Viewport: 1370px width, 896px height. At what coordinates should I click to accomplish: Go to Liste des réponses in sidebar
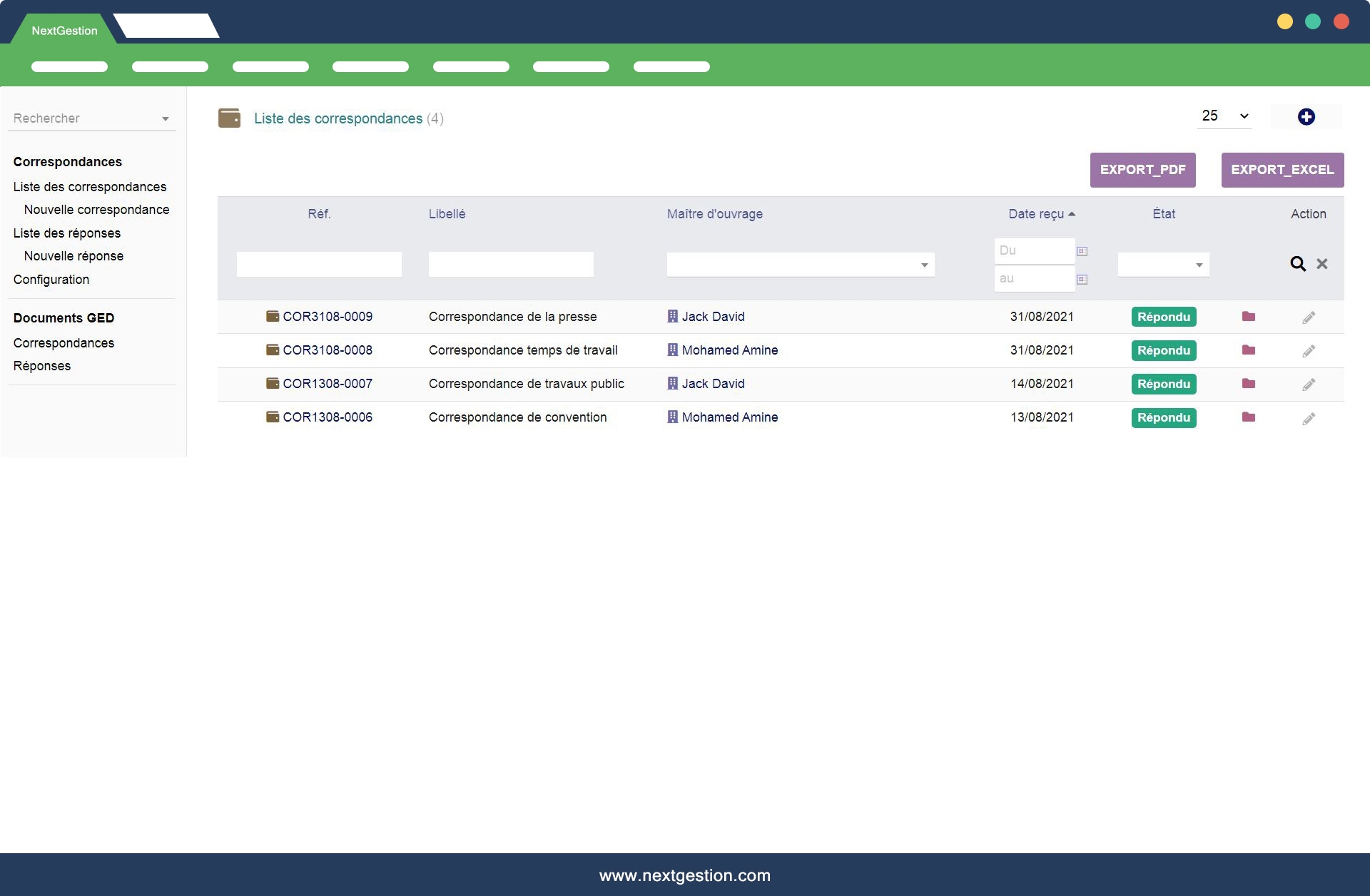[x=67, y=233]
